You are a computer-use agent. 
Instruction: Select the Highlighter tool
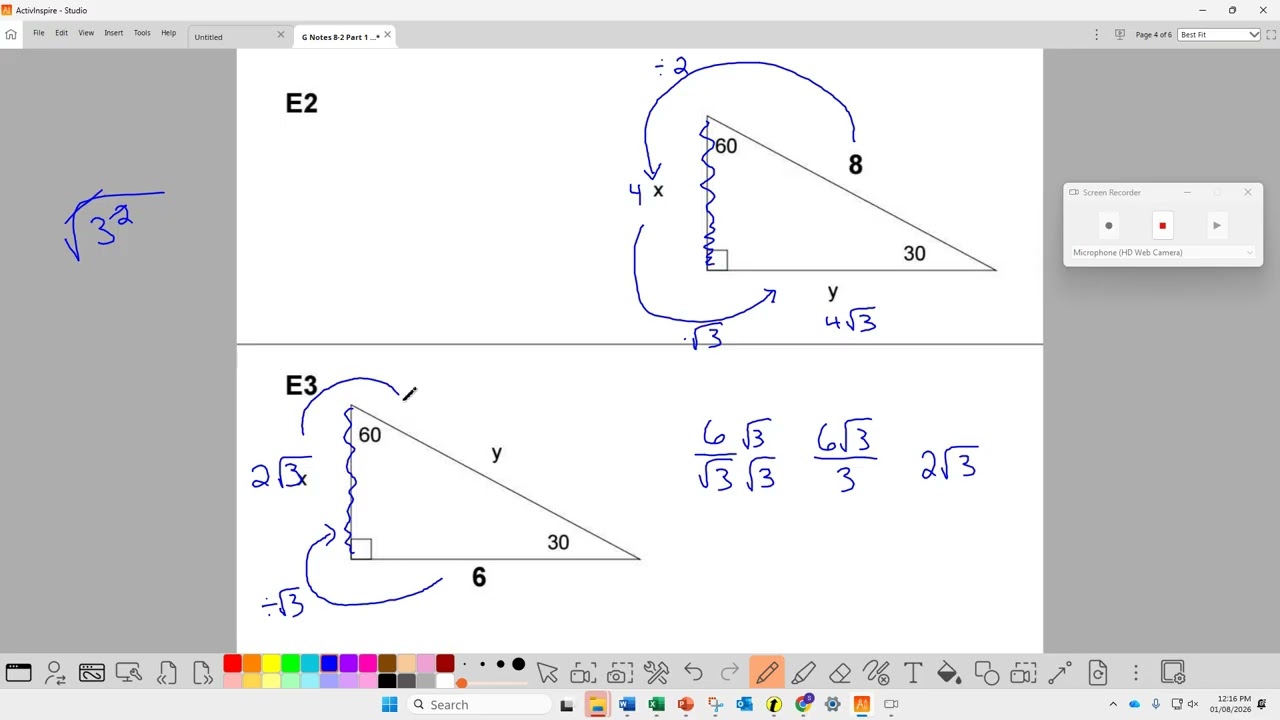(x=804, y=673)
